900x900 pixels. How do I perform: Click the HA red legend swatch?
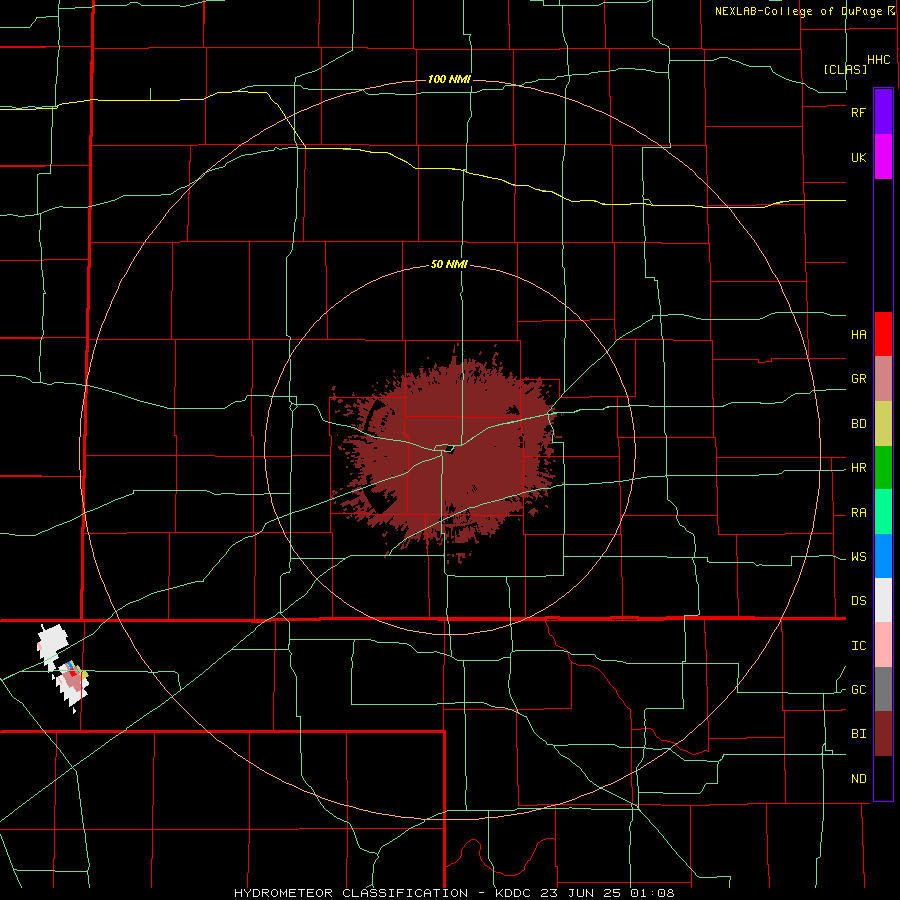click(883, 334)
